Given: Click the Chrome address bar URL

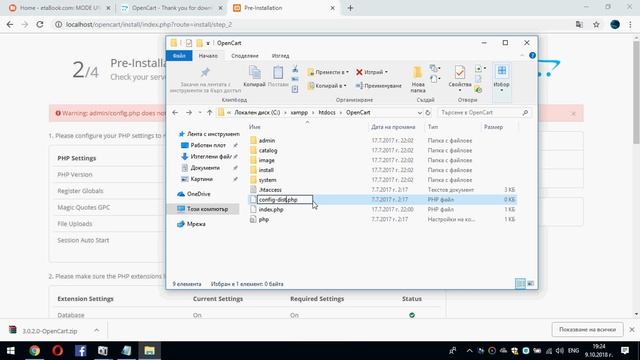Looking at the screenshot, I should (x=149, y=24).
